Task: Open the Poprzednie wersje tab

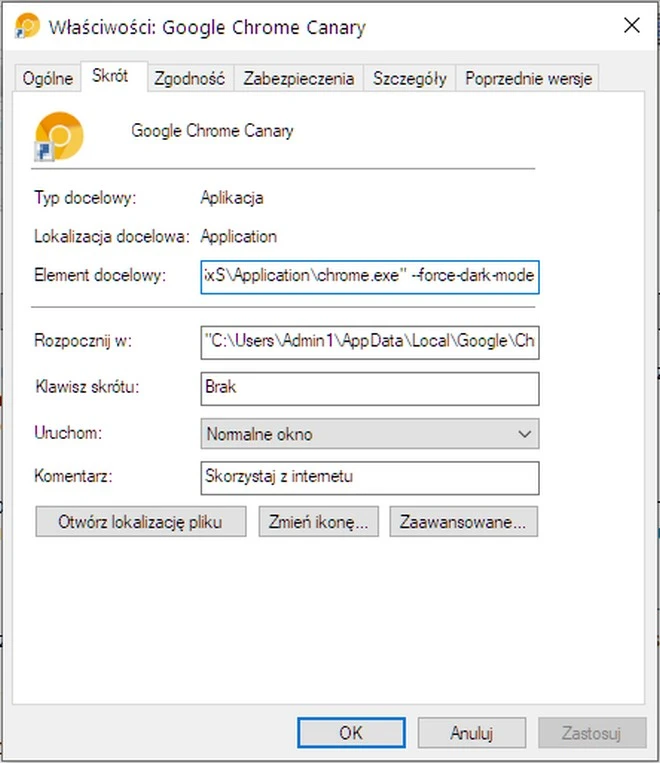Action: click(x=528, y=78)
